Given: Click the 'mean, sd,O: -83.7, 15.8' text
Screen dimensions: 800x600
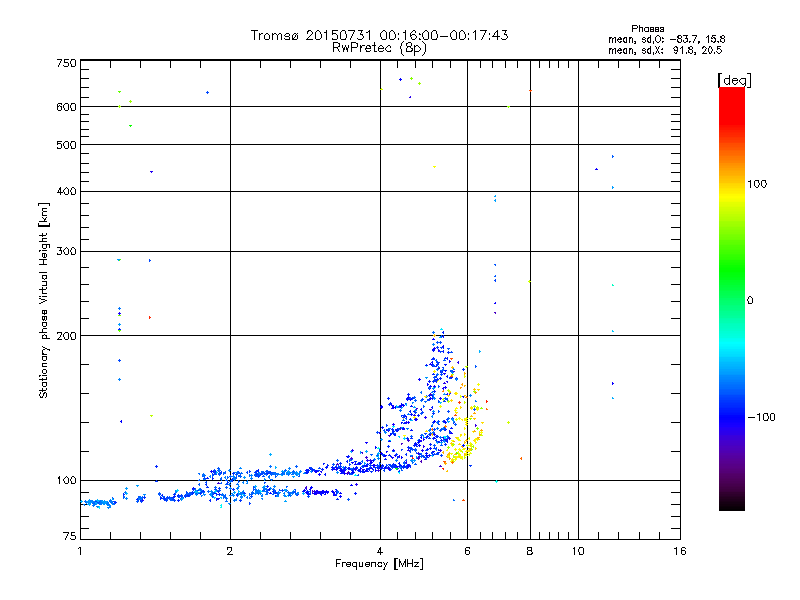Looking at the screenshot, I should point(666,39).
